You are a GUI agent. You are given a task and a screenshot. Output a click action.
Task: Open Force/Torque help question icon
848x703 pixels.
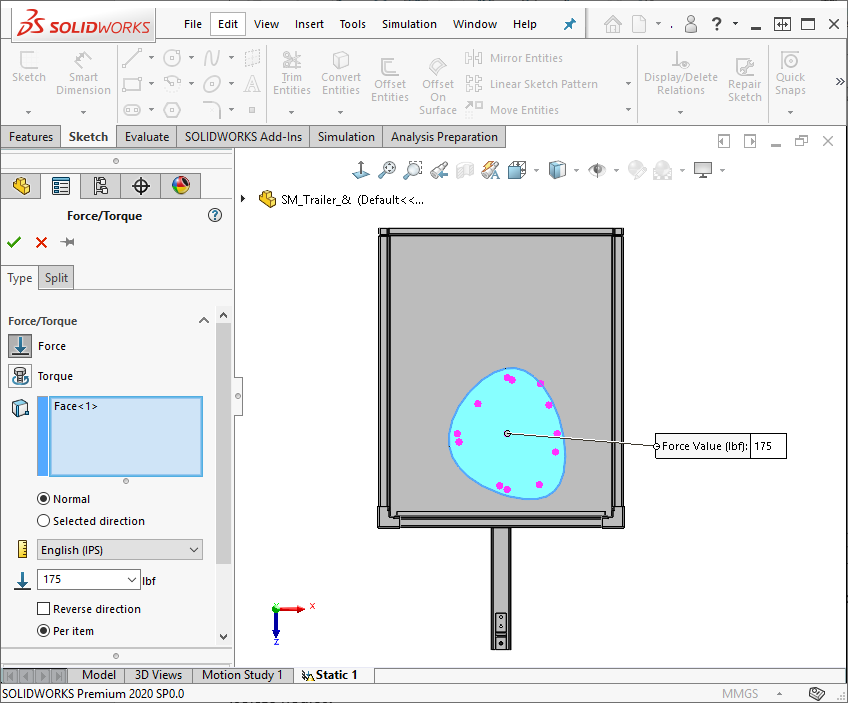215,215
